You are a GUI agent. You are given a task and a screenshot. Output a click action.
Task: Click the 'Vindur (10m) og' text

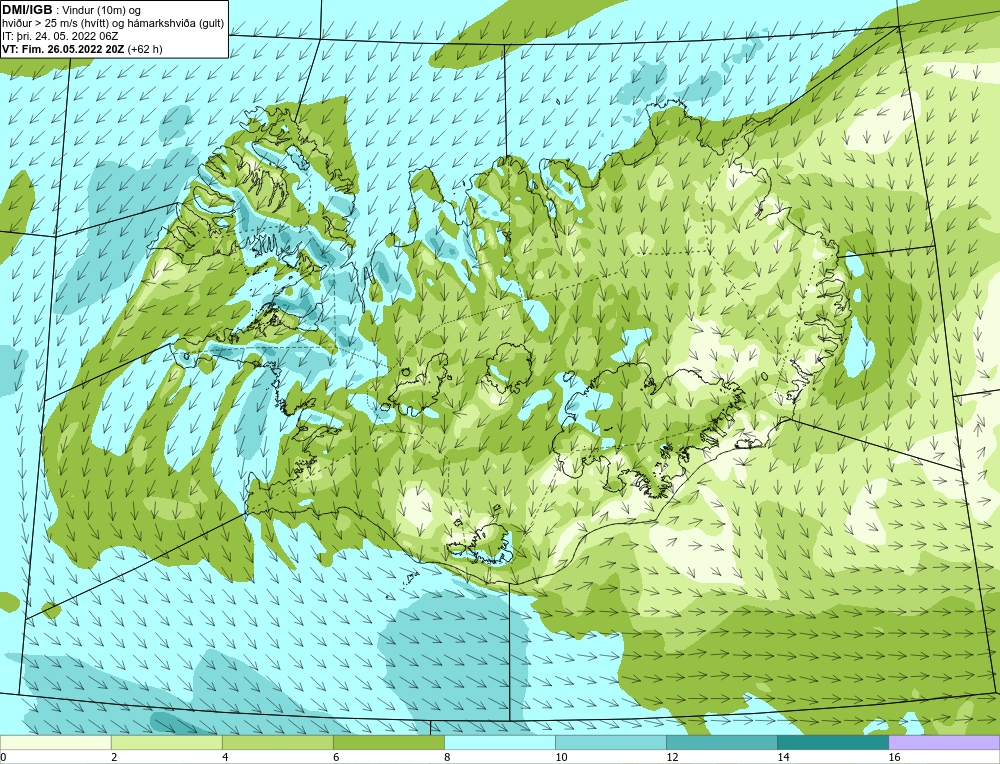[102, 10]
